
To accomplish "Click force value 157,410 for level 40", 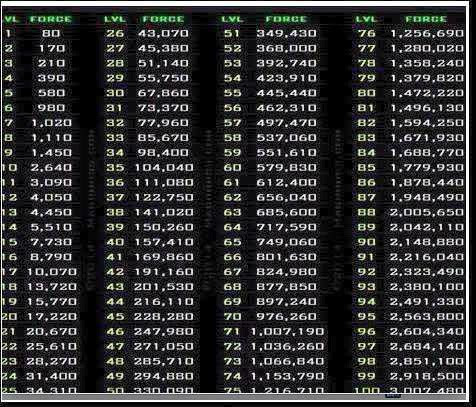I will pyautogui.click(x=164, y=242).
